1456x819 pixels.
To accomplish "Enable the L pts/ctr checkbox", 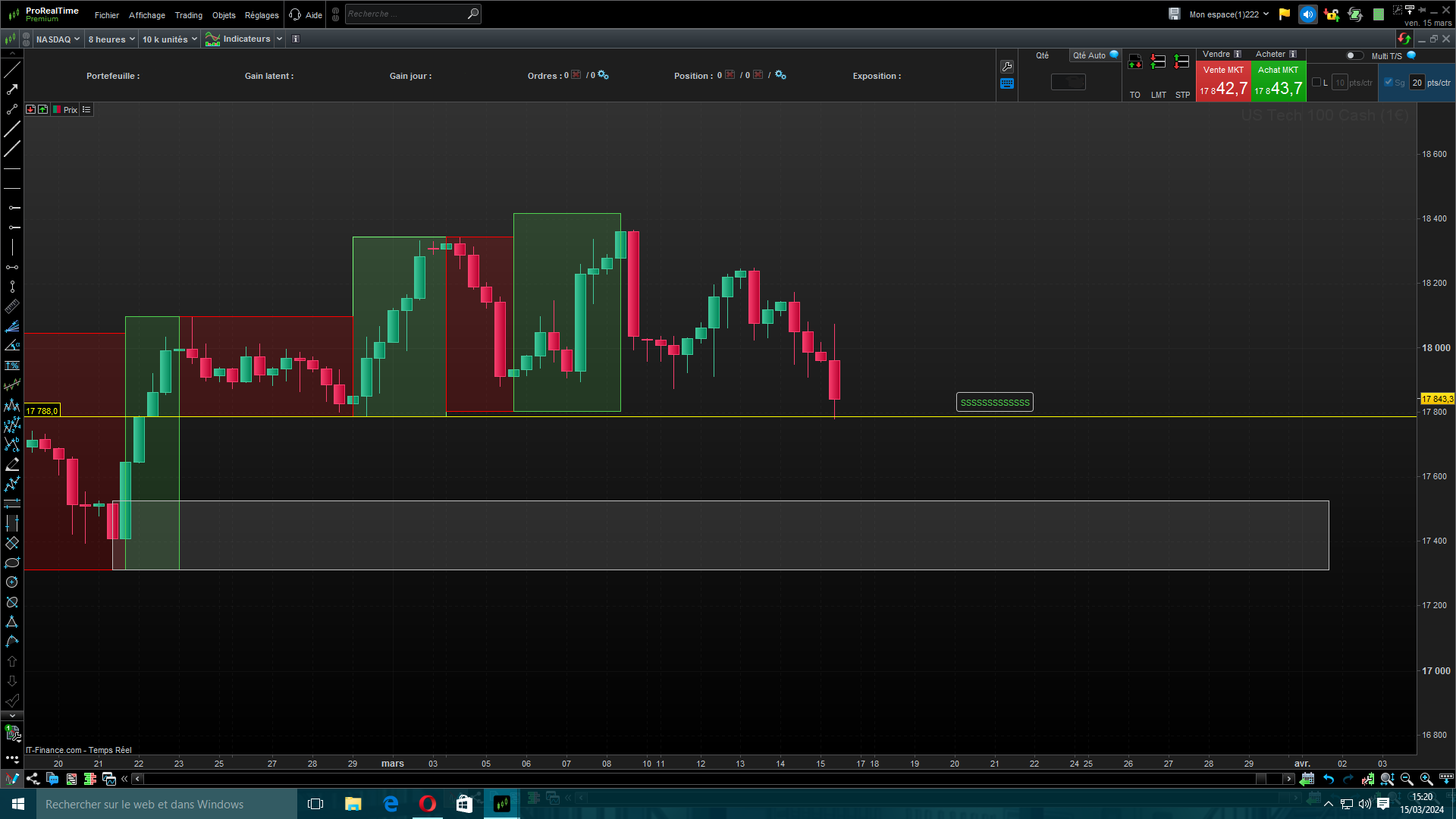I will click(x=1316, y=83).
